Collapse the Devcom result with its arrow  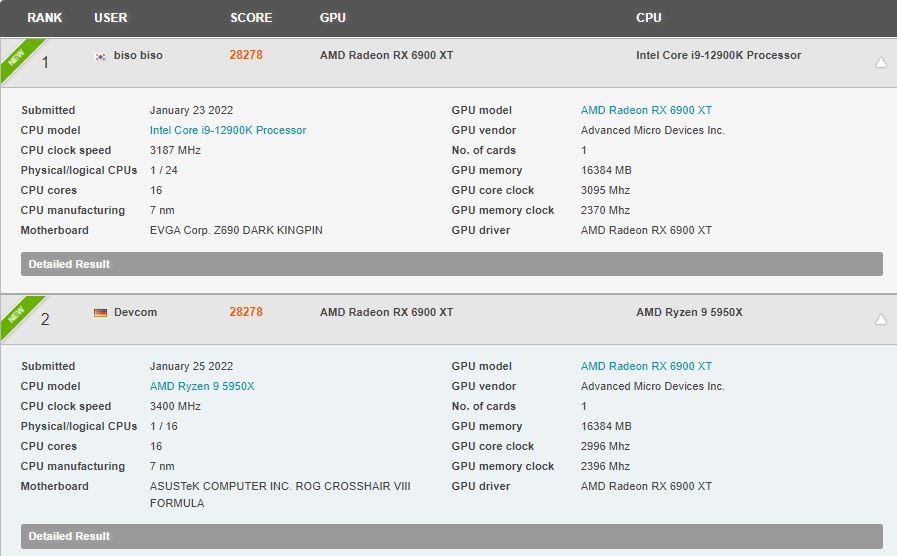pyautogui.click(x=881, y=319)
